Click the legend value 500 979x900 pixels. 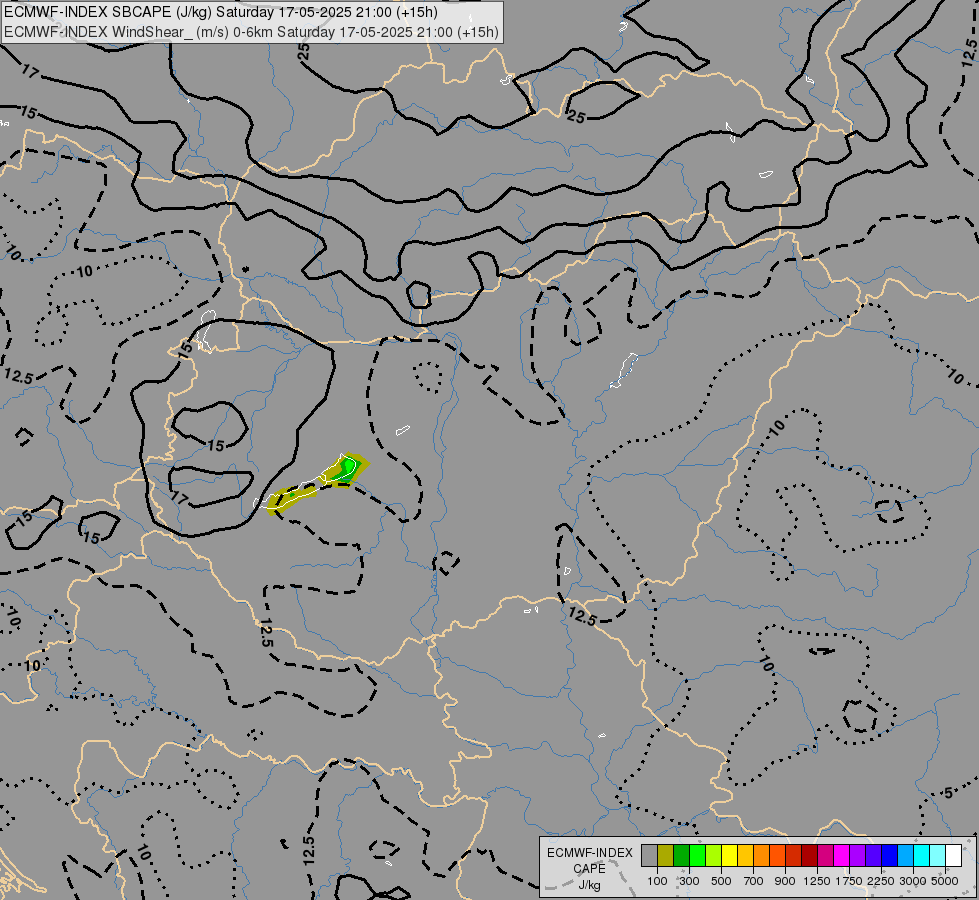click(721, 881)
